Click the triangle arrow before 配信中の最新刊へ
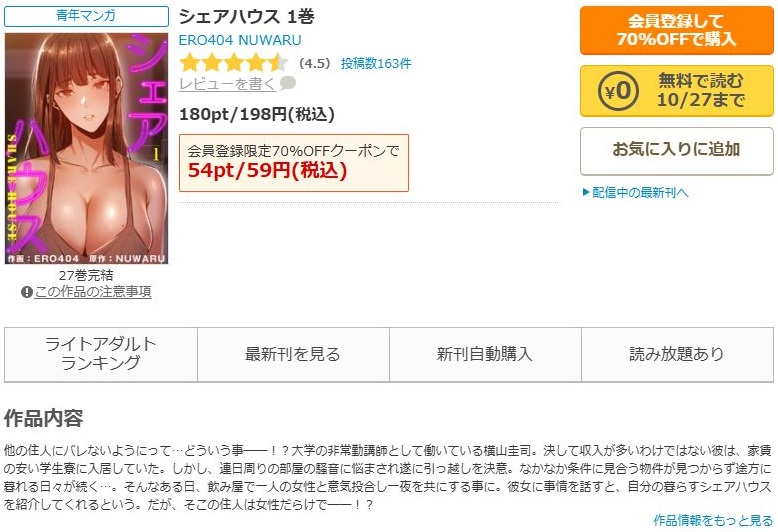 pos(586,192)
